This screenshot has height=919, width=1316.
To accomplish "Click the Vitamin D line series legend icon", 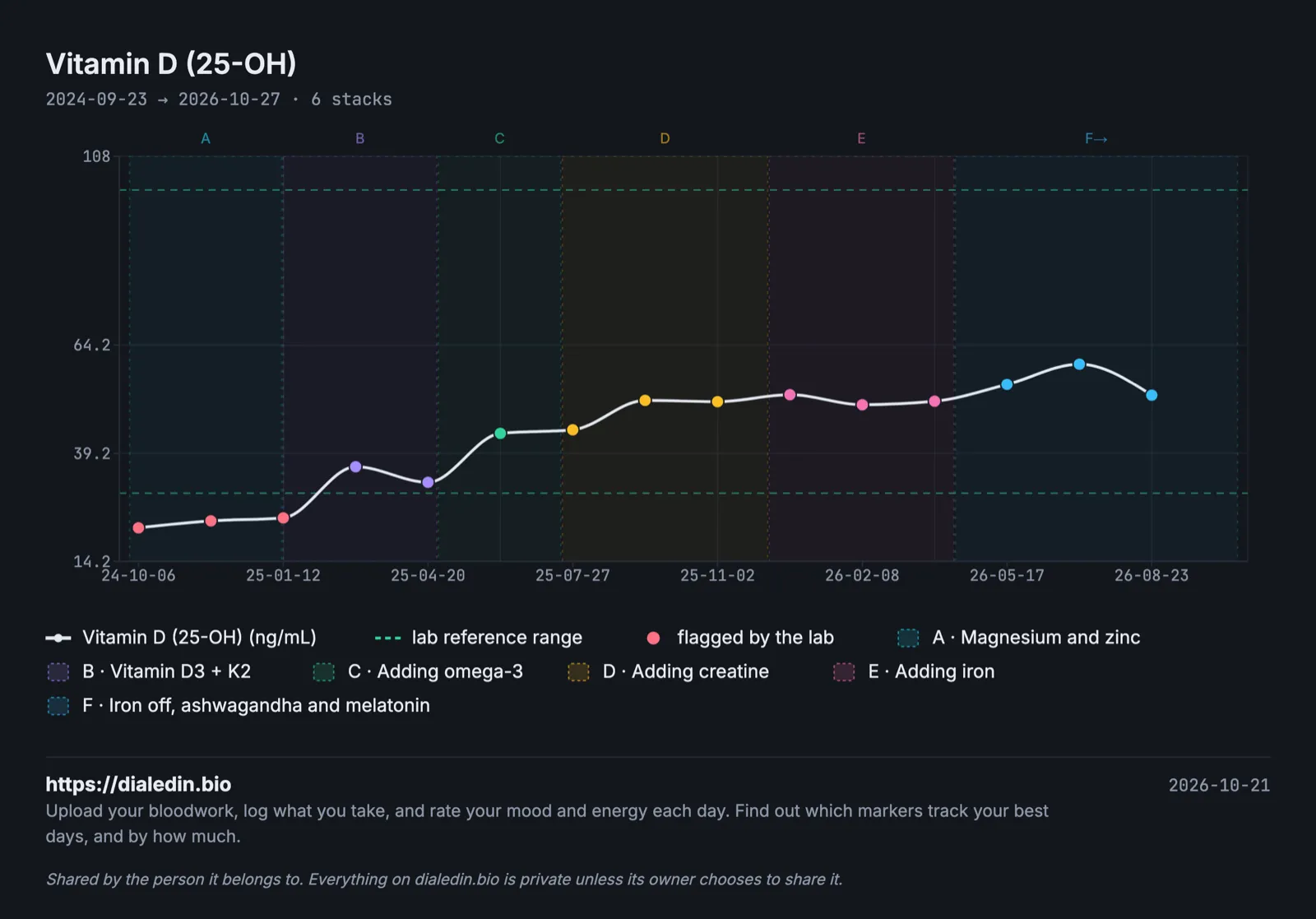I will tap(58, 638).
